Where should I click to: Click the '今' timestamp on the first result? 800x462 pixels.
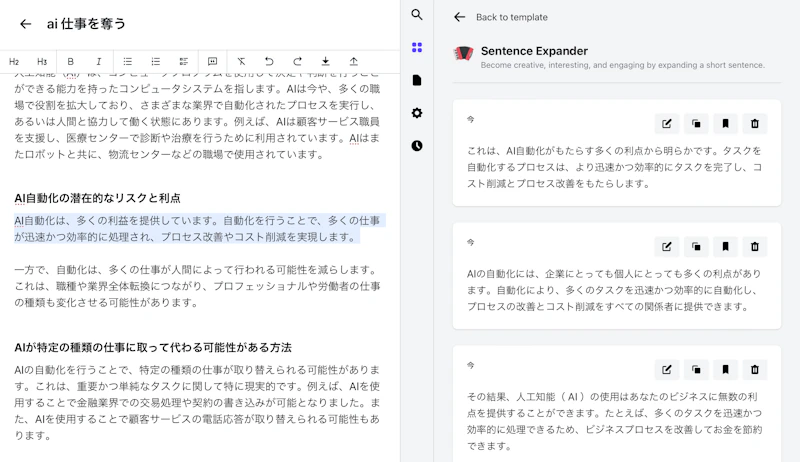coord(470,119)
